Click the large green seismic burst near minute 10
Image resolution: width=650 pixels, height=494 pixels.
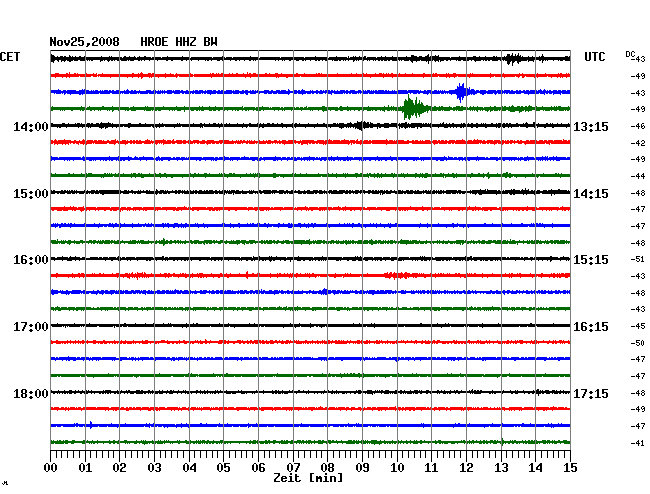point(415,108)
